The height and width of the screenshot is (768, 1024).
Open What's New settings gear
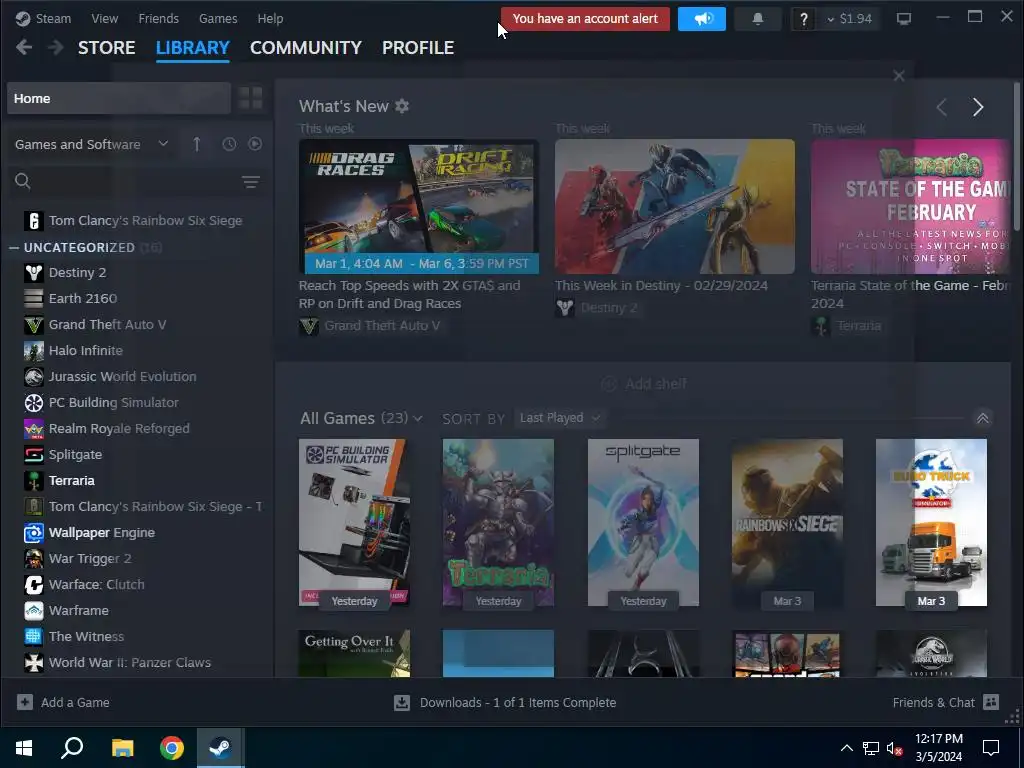[x=402, y=106]
